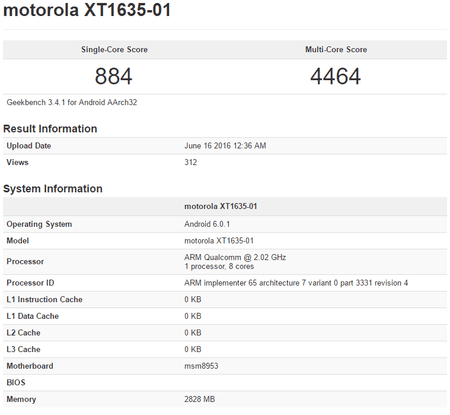
Task: Select the 'Motherboard' label
Action: pos(30,366)
